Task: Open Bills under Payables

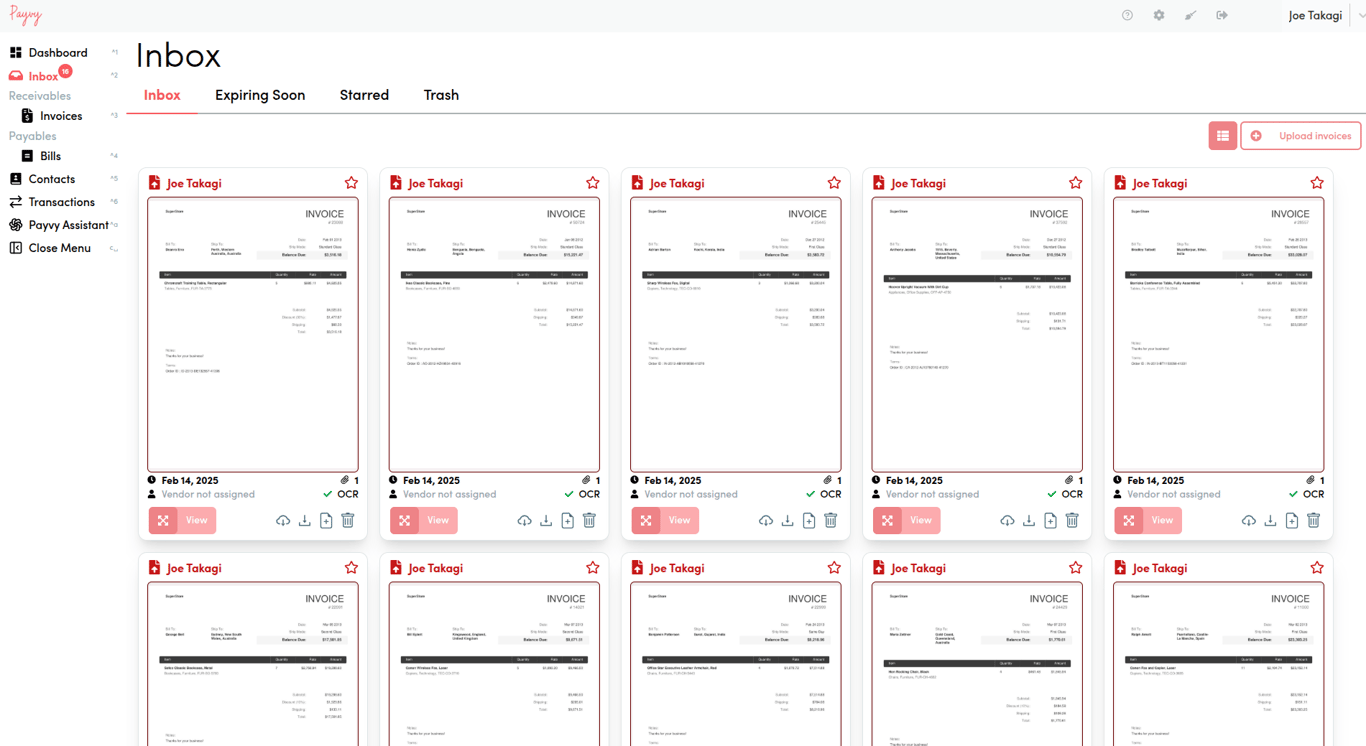Action: pyautogui.click(x=51, y=156)
